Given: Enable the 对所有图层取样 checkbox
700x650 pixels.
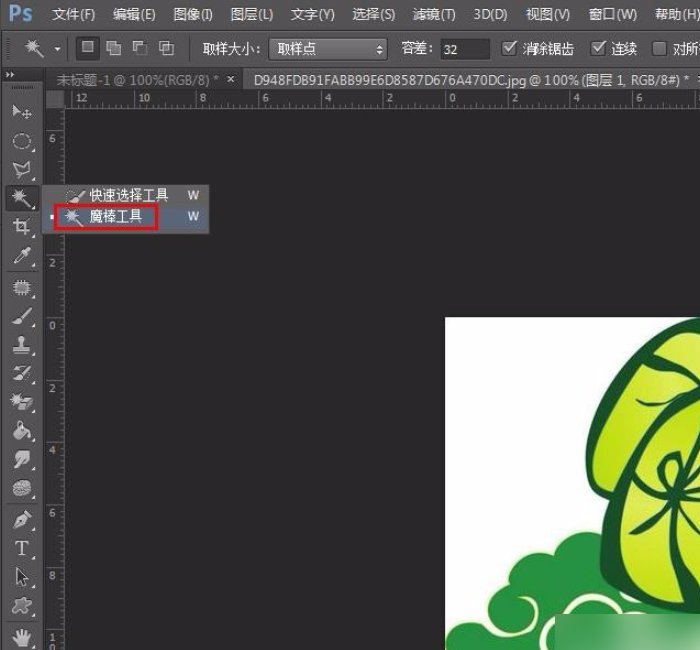Looking at the screenshot, I should coord(660,48).
